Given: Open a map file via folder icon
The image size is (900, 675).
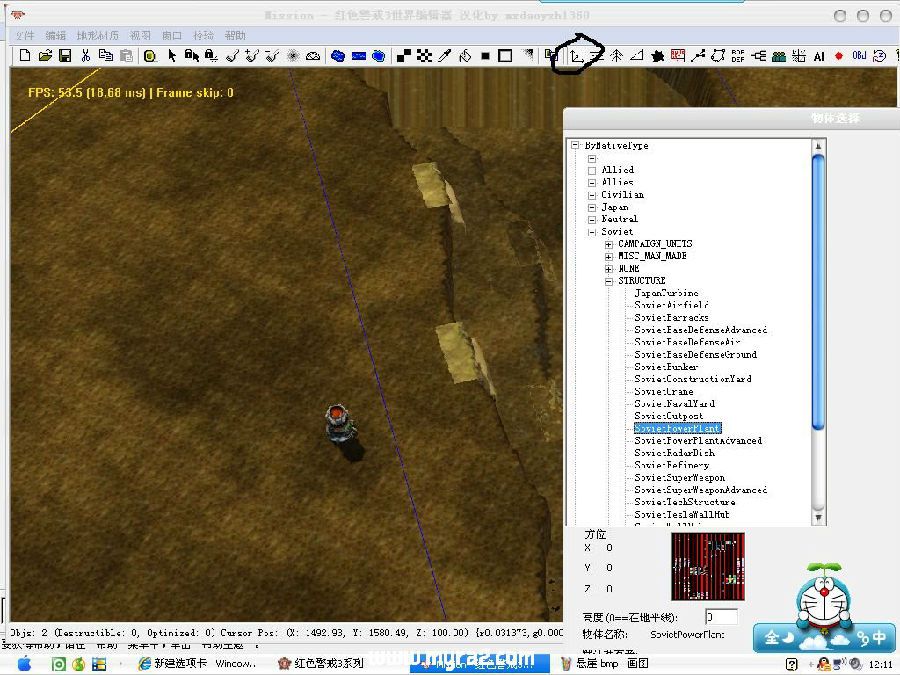Looking at the screenshot, I should [45, 56].
